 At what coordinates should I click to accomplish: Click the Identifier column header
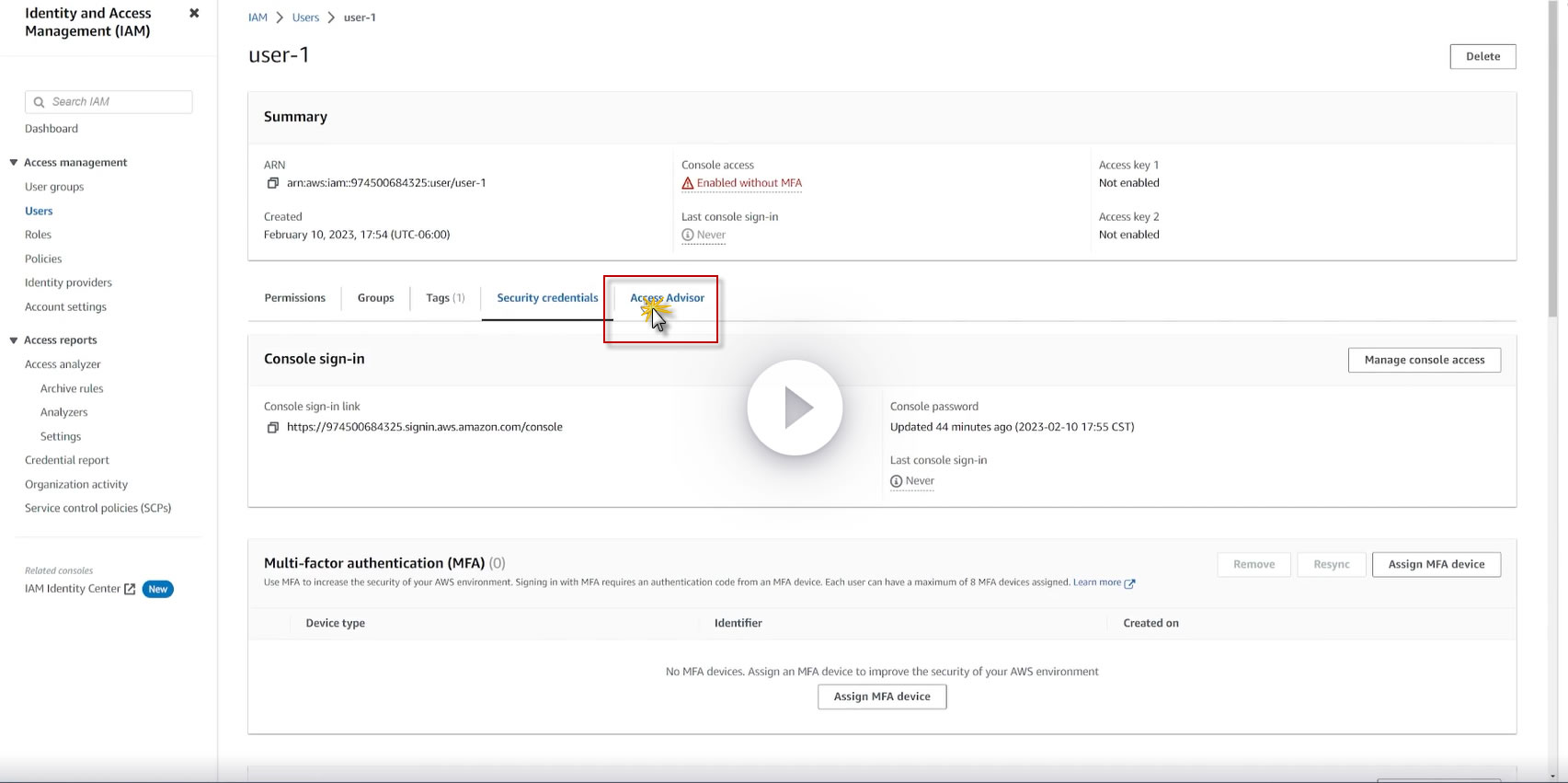738,623
